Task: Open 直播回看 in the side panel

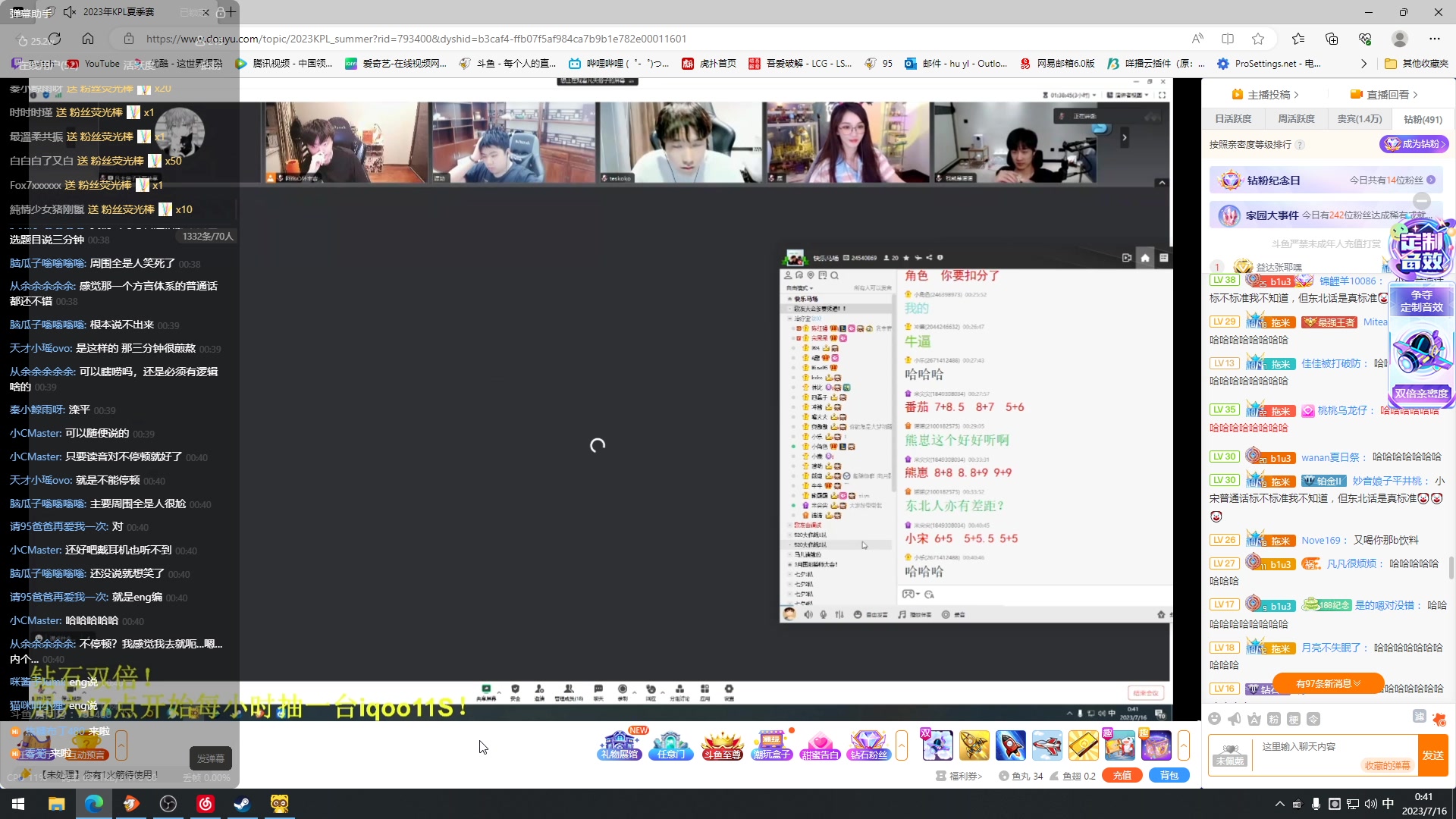Action: point(1384,95)
